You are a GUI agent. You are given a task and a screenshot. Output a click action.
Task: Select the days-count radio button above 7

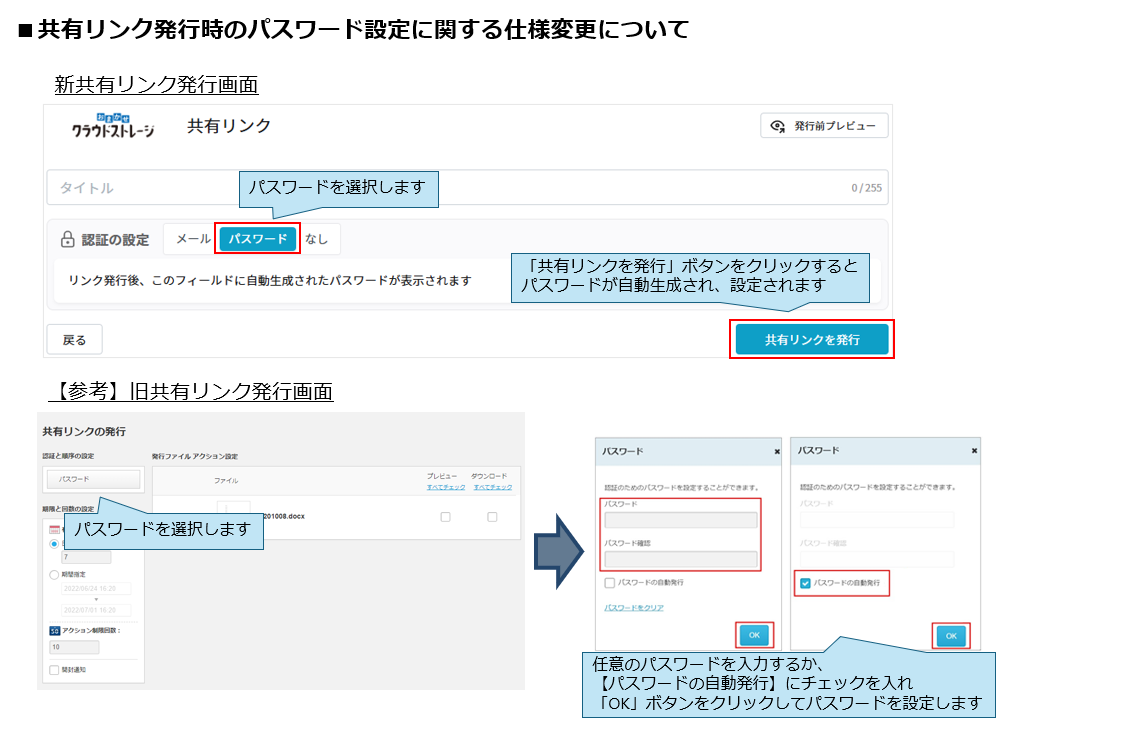click(x=54, y=544)
